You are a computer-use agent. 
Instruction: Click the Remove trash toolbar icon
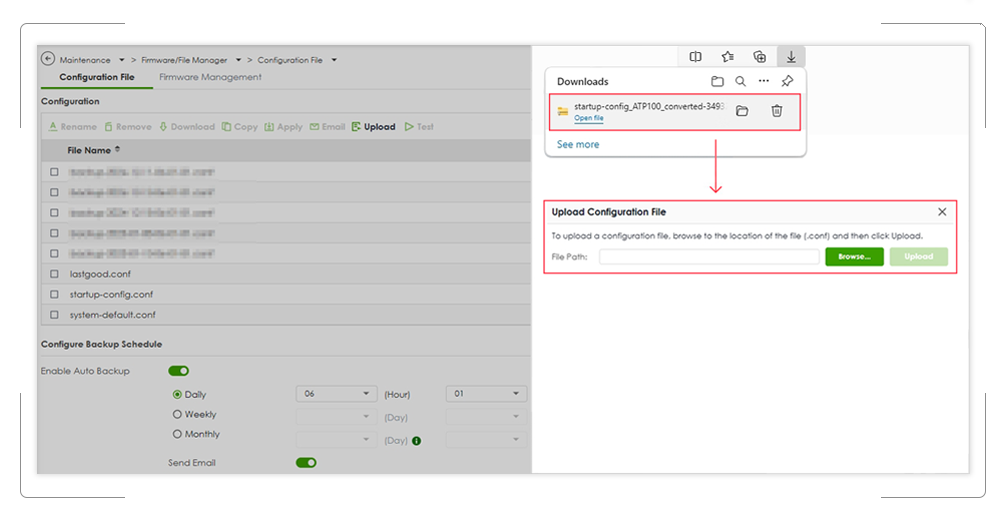pyautogui.click(x=108, y=127)
